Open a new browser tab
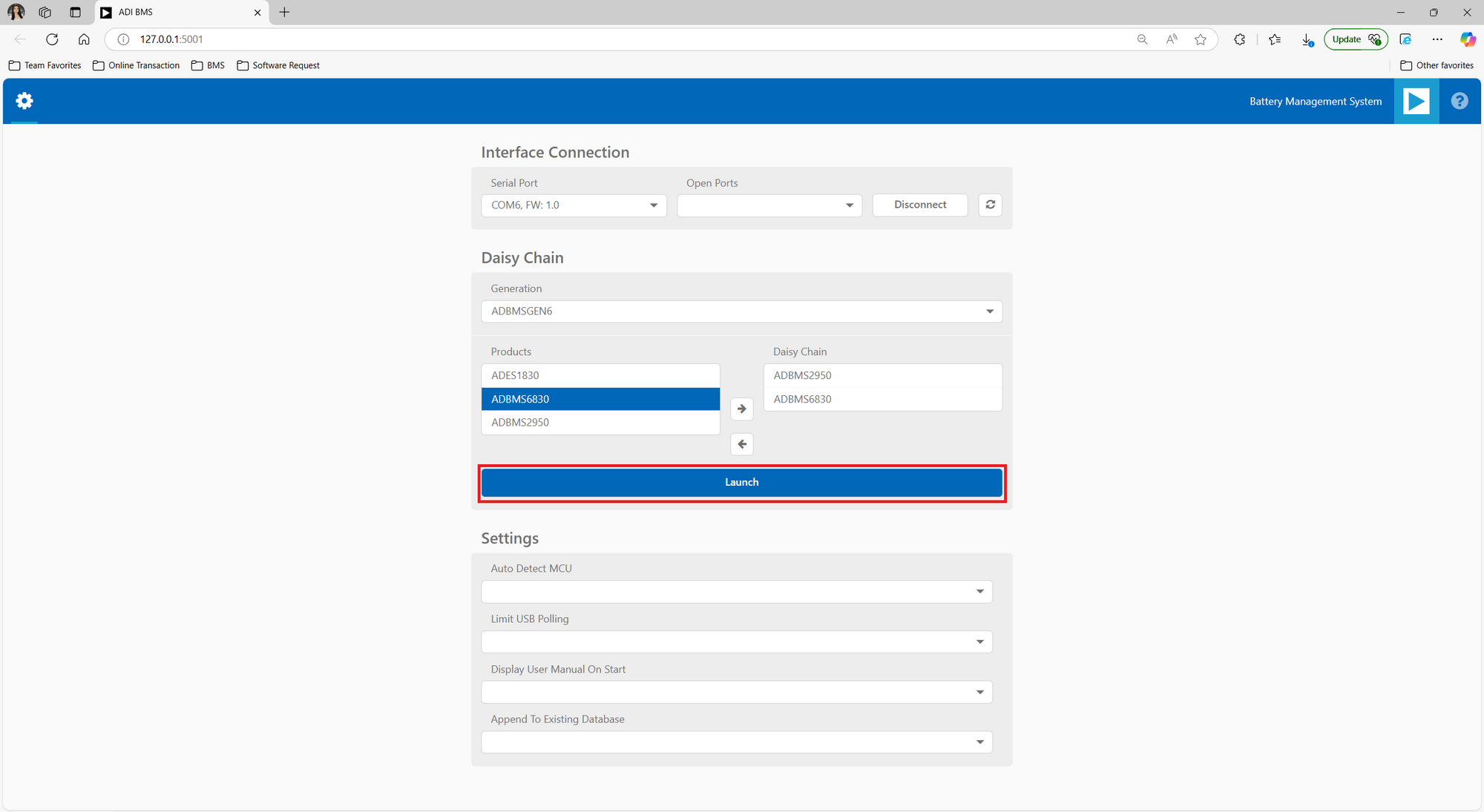This screenshot has height=812, width=1484. pos(284,12)
